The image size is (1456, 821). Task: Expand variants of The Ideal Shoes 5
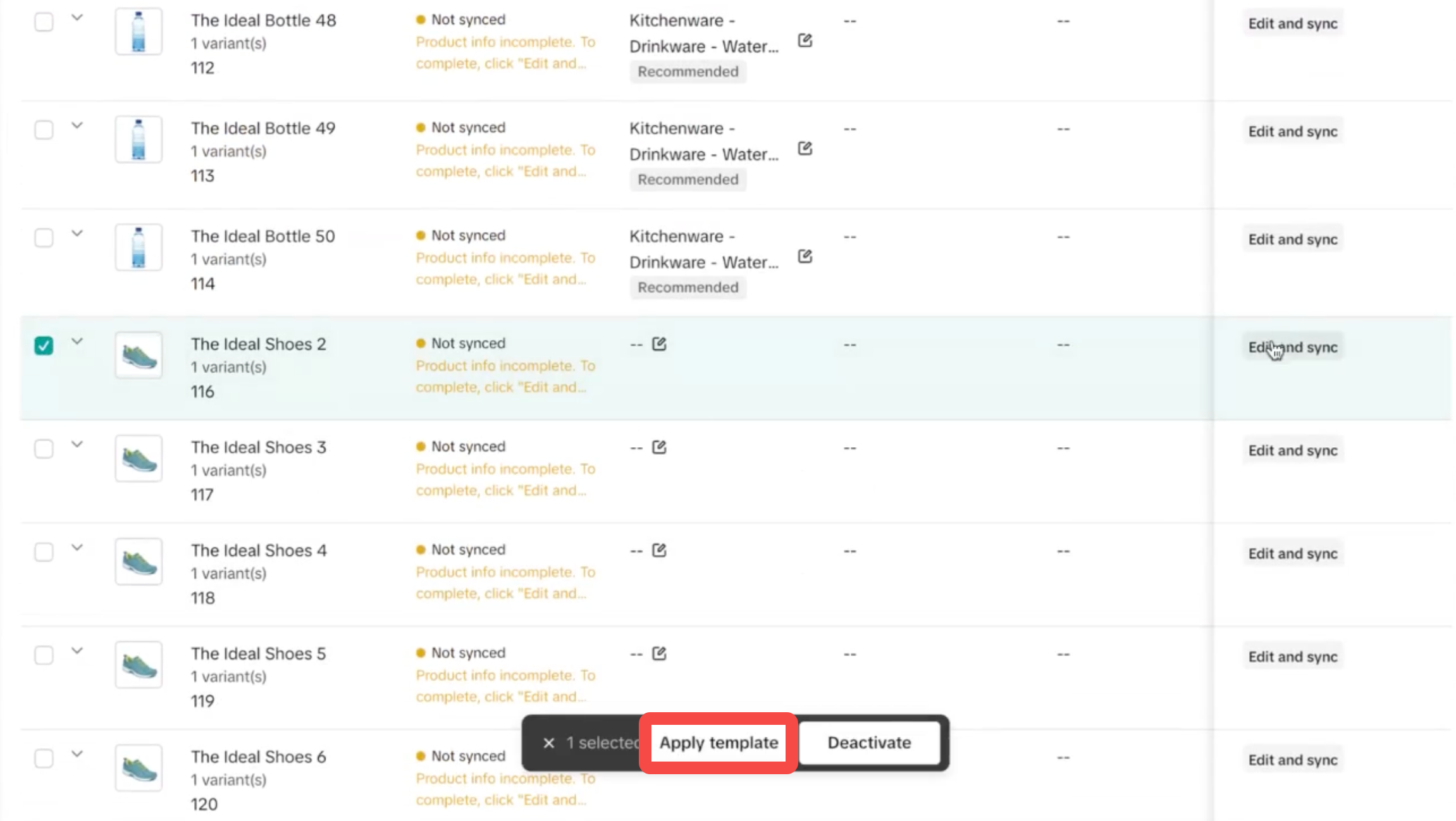pyautogui.click(x=77, y=650)
